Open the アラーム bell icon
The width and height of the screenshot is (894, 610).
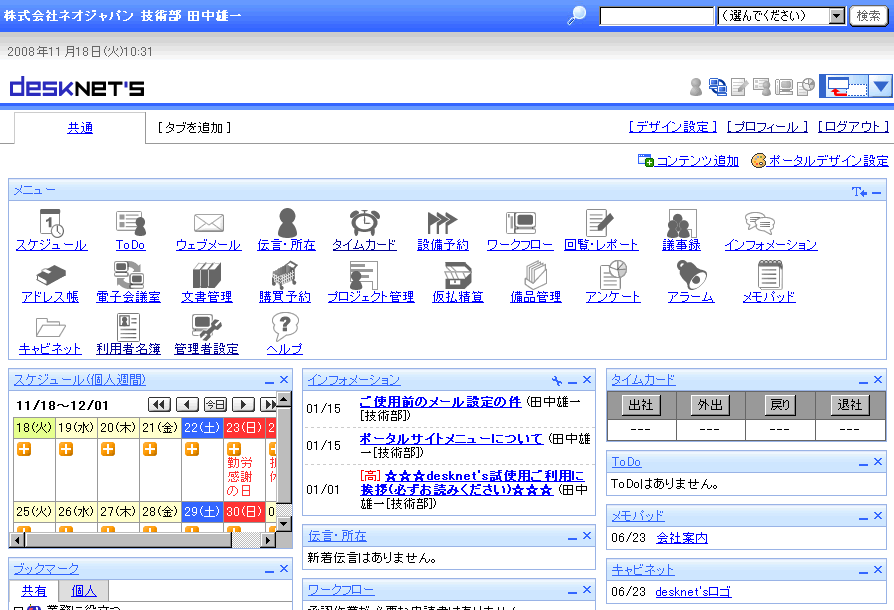point(691,275)
